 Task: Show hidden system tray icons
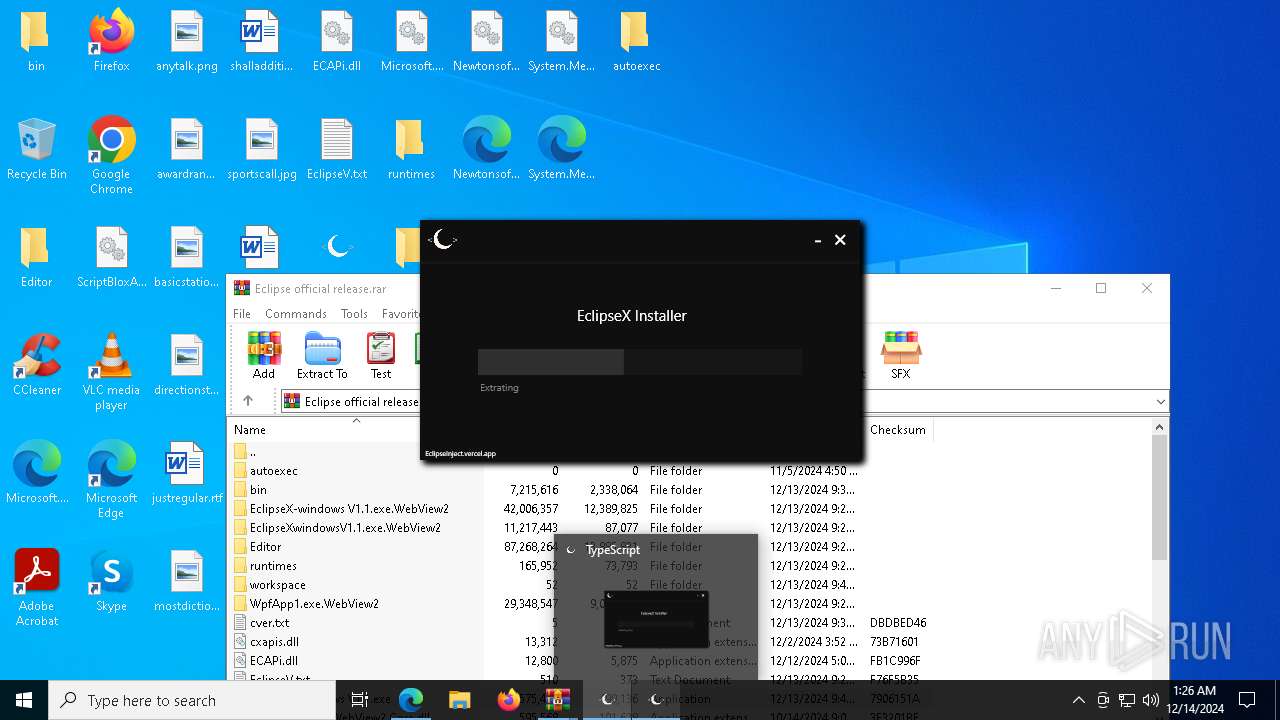tap(1078, 700)
